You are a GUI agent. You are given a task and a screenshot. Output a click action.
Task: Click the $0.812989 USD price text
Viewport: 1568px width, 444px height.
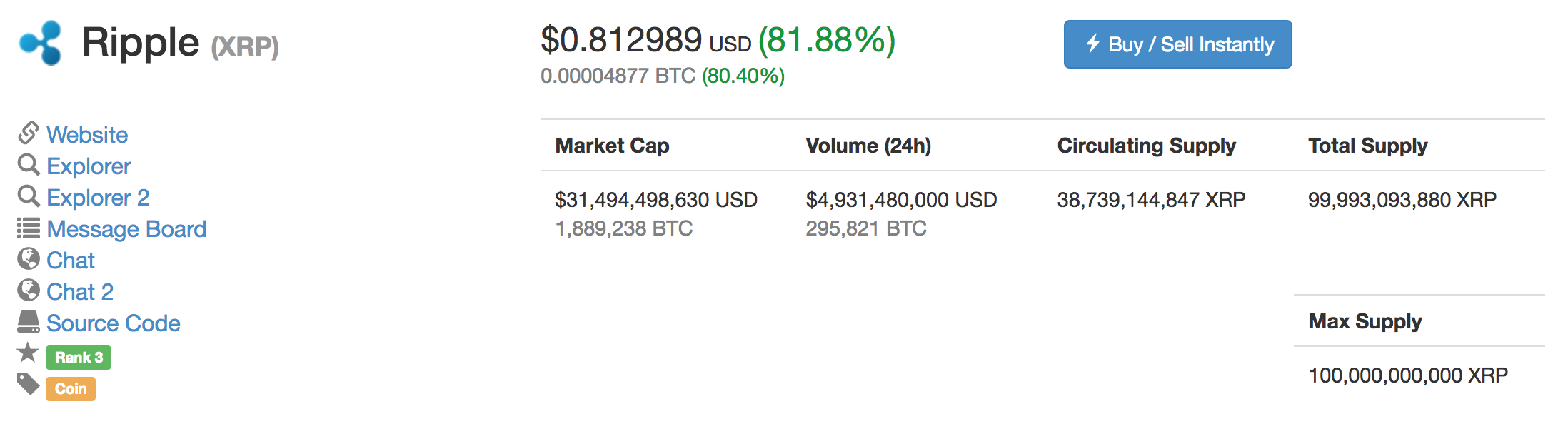click(x=645, y=40)
